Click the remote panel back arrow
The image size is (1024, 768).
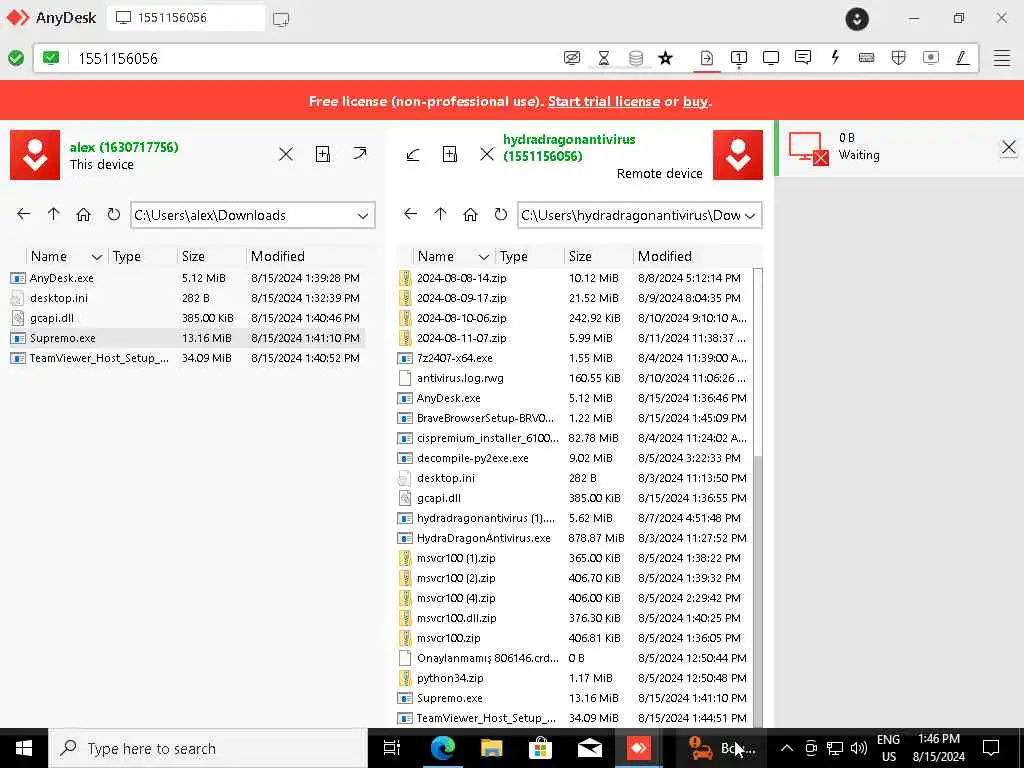[x=410, y=214]
